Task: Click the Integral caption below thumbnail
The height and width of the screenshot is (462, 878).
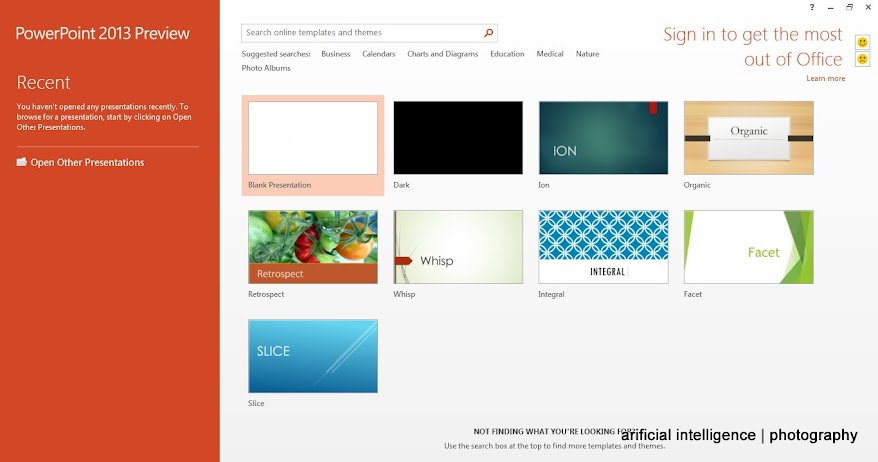Action: 551,294
